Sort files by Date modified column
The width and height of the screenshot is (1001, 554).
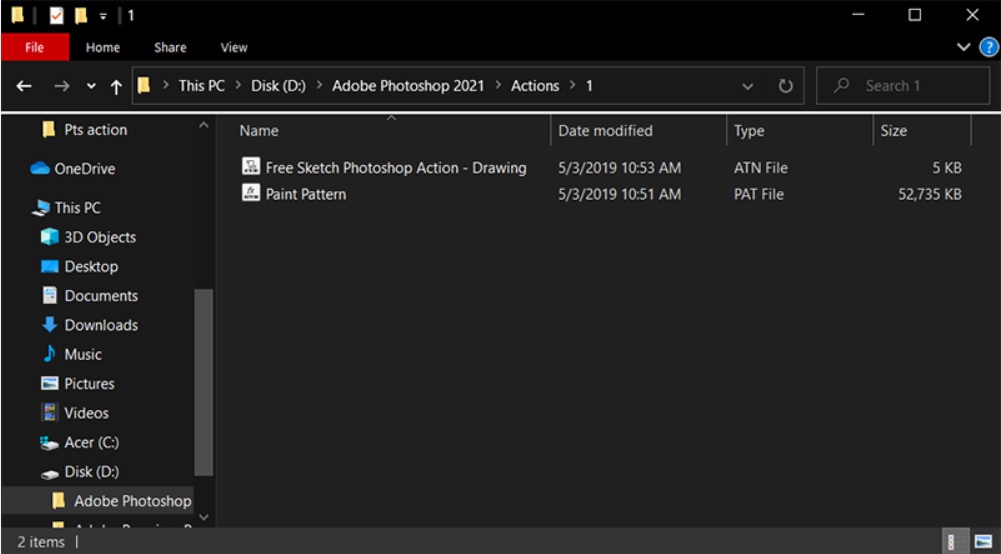[605, 131]
